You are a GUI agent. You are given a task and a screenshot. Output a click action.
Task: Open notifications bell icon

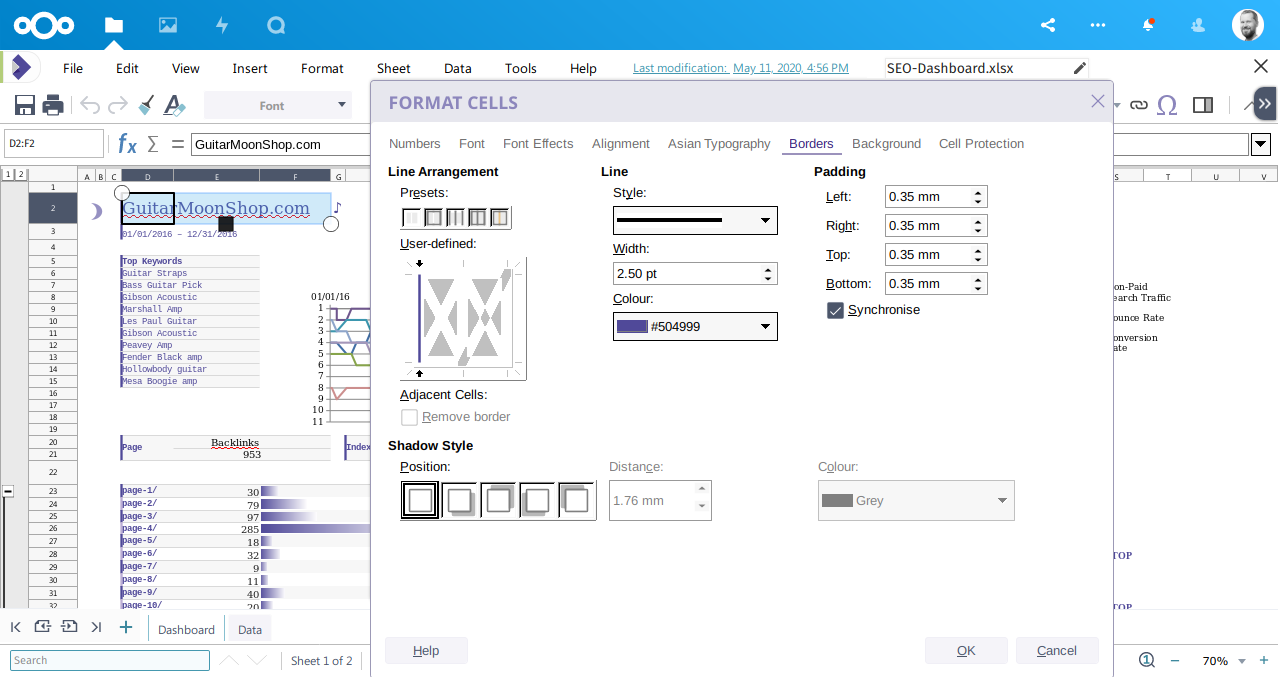(x=1148, y=25)
